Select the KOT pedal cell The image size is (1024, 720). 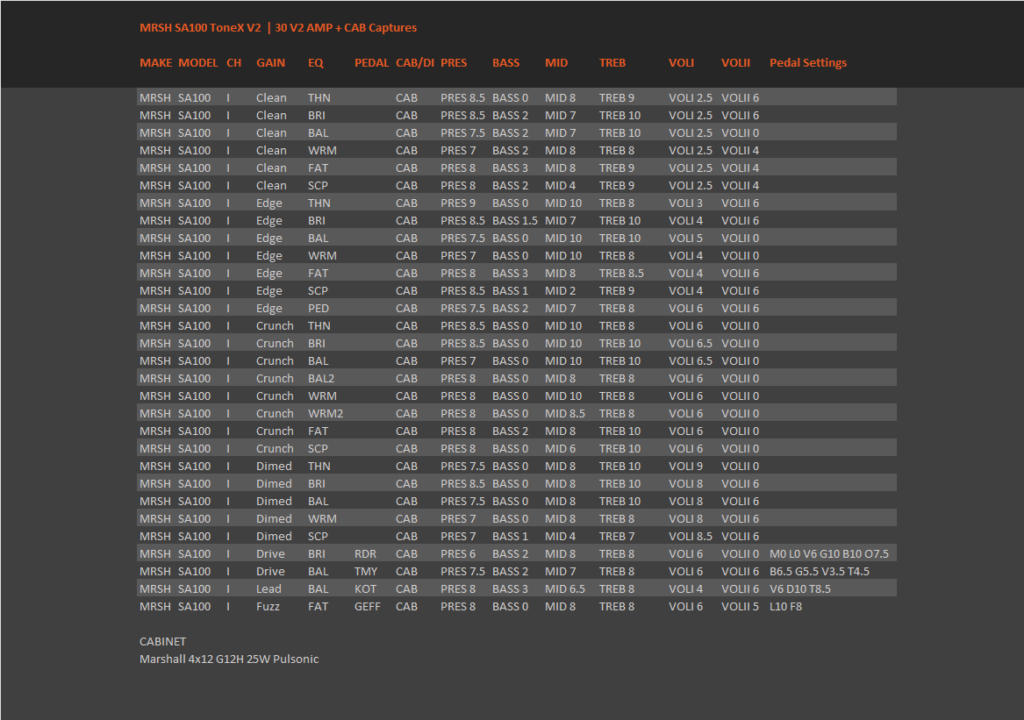pyautogui.click(x=365, y=590)
